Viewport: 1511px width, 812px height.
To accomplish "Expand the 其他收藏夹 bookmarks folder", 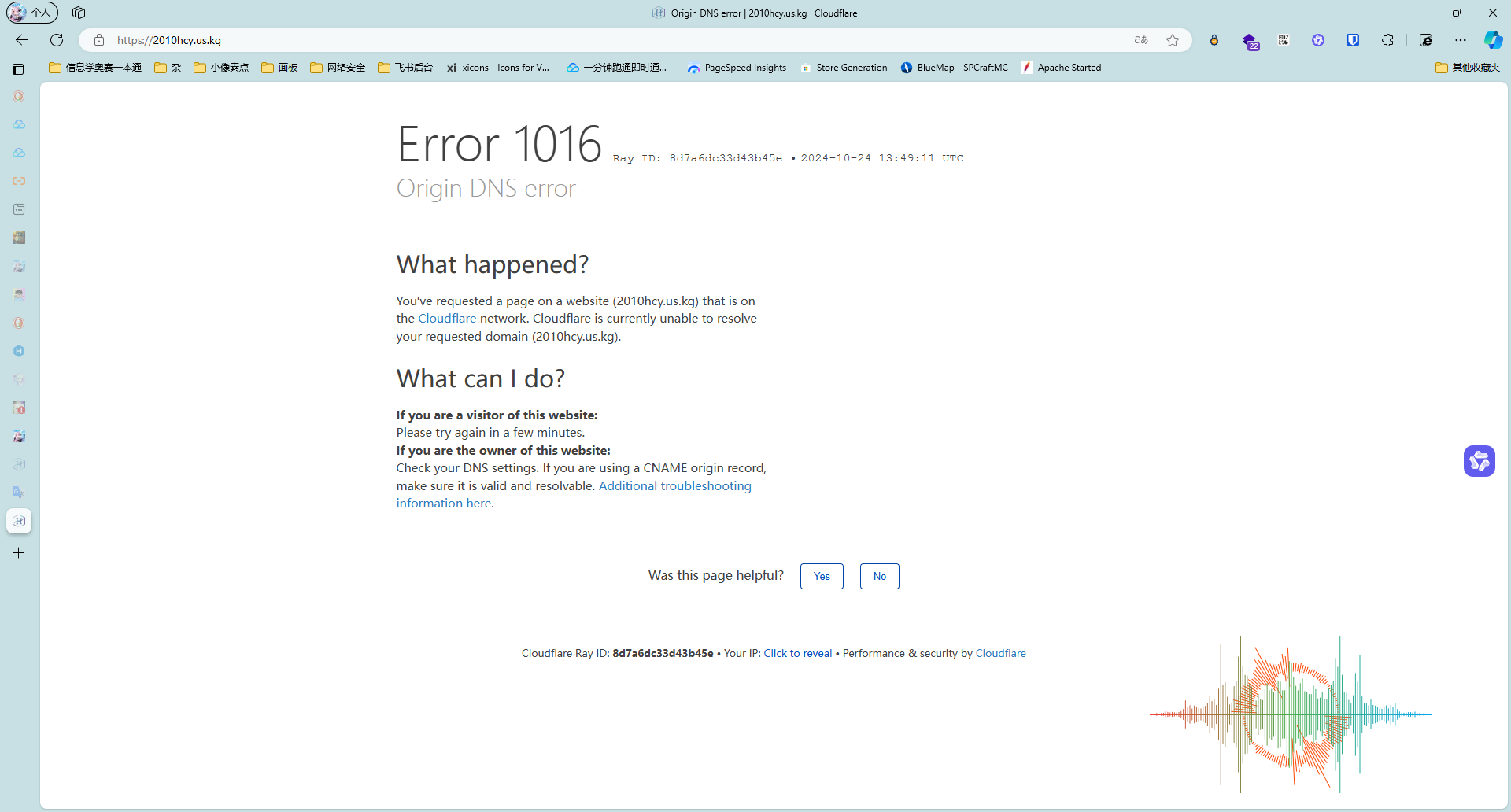I will 1468,68.
